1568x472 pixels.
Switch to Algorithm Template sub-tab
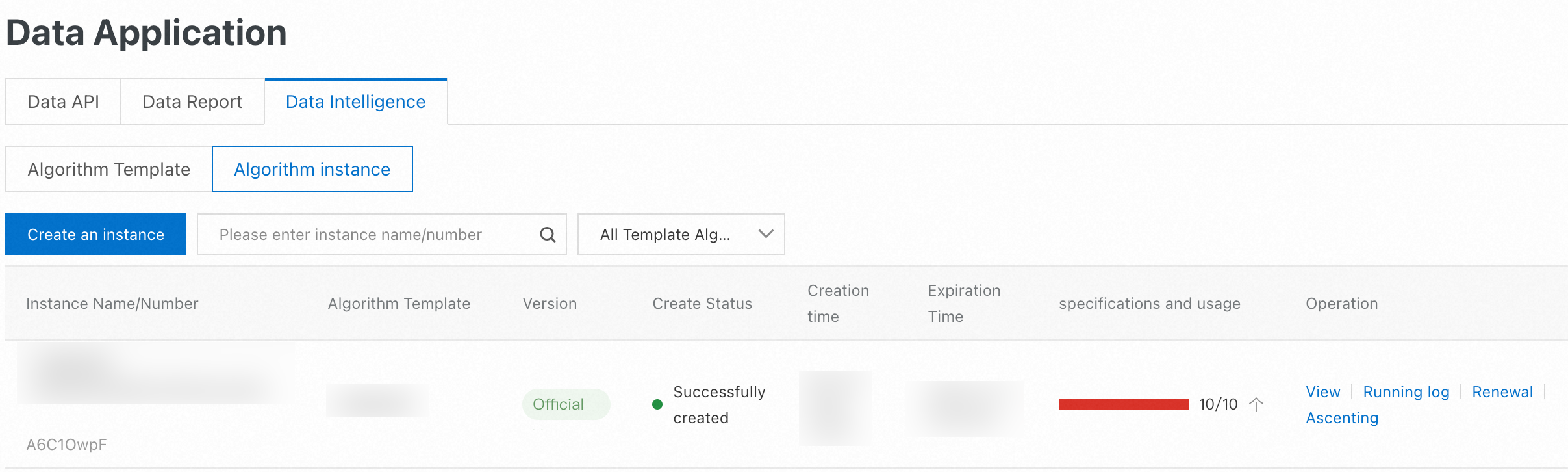109,169
